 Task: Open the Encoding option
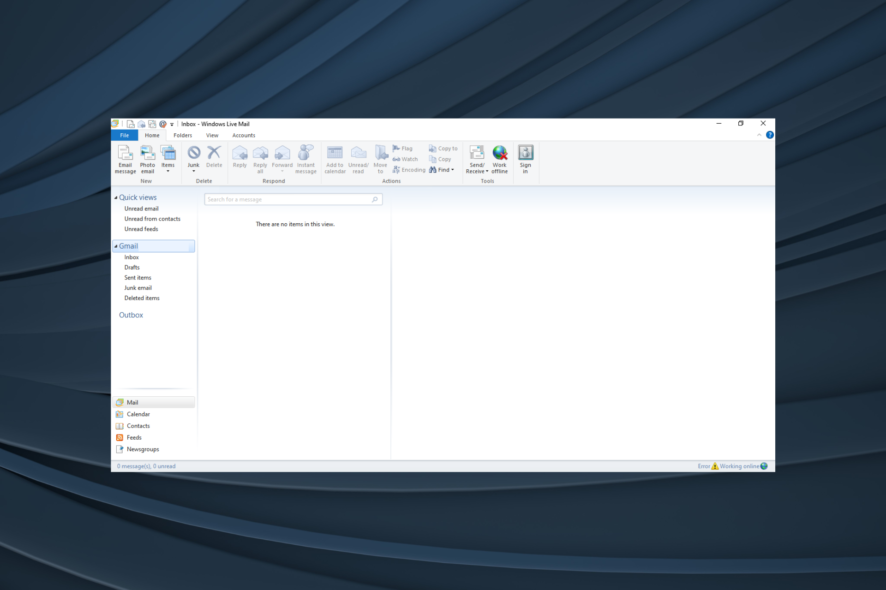point(409,170)
